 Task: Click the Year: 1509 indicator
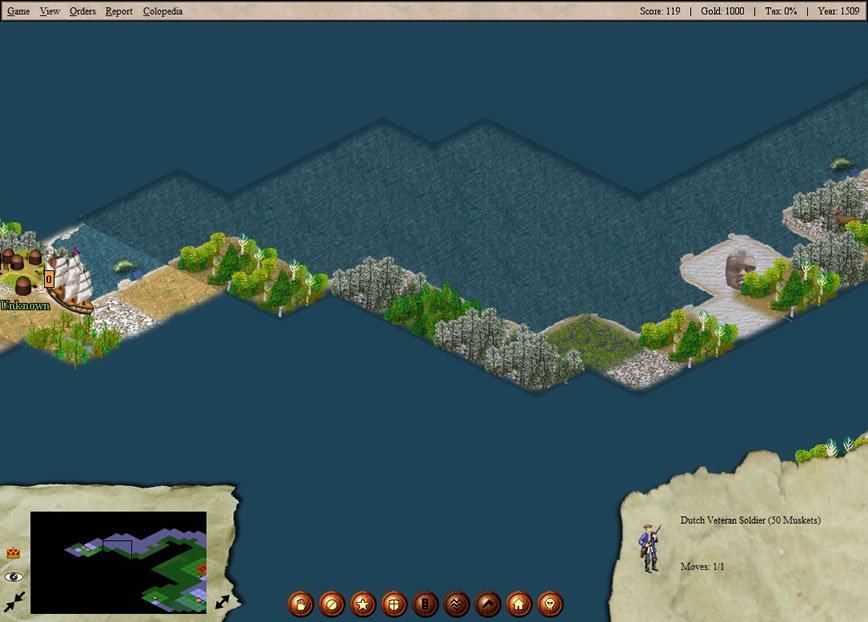pos(838,11)
